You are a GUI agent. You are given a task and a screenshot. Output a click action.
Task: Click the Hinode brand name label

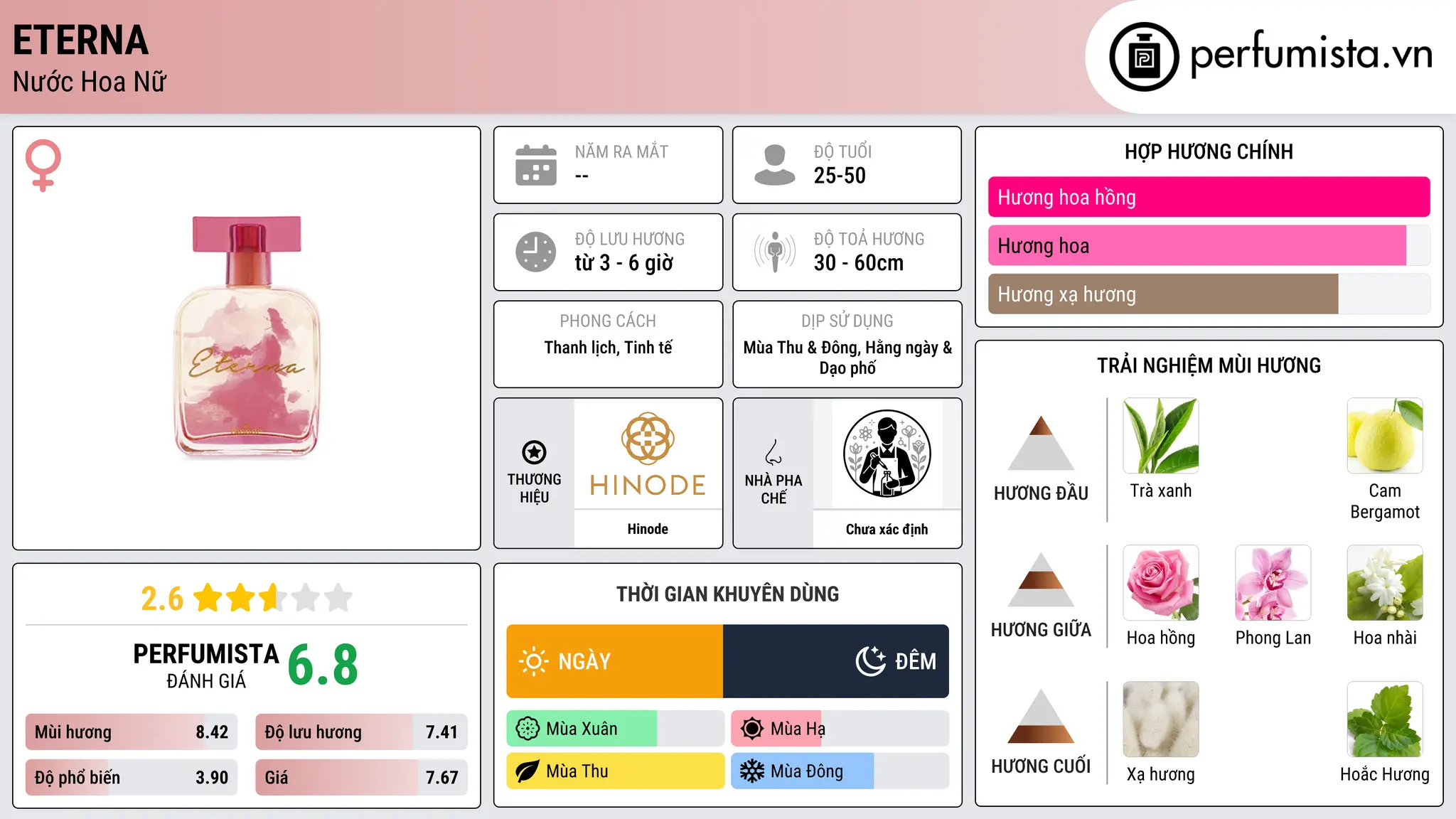648,529
